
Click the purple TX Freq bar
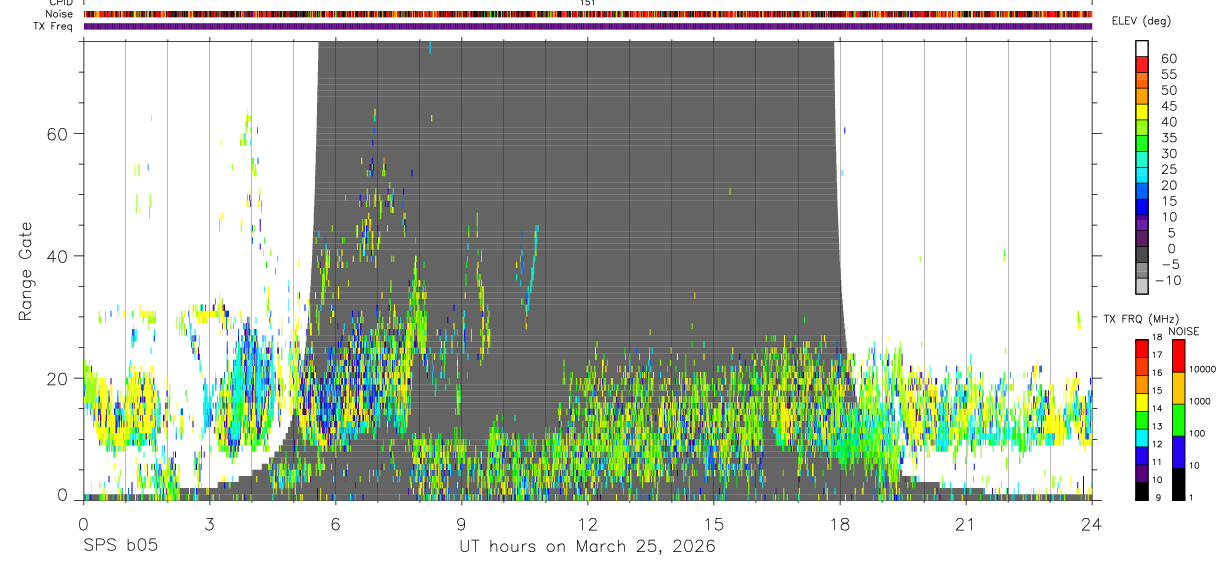point(588,26)
